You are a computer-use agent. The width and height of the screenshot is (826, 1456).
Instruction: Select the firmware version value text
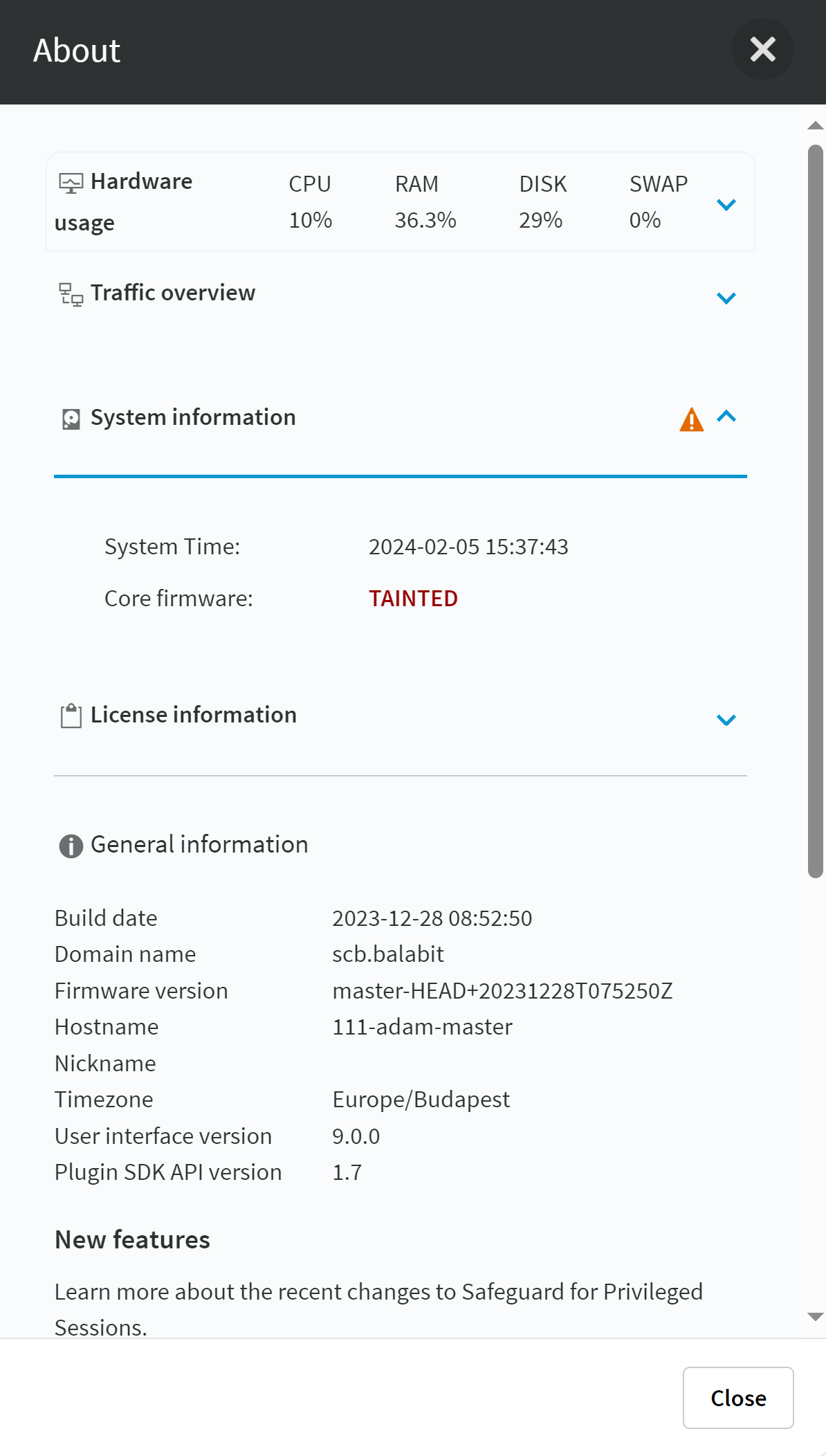tap(502, 991)
